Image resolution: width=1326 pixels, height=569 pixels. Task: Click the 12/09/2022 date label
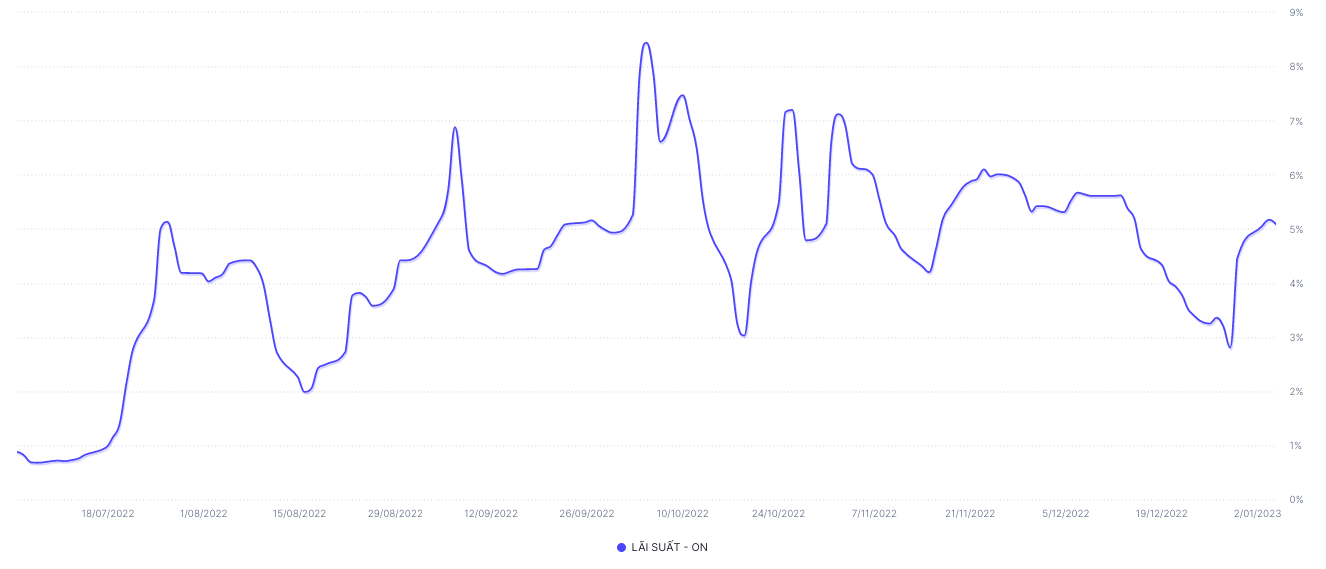(491, 514)
